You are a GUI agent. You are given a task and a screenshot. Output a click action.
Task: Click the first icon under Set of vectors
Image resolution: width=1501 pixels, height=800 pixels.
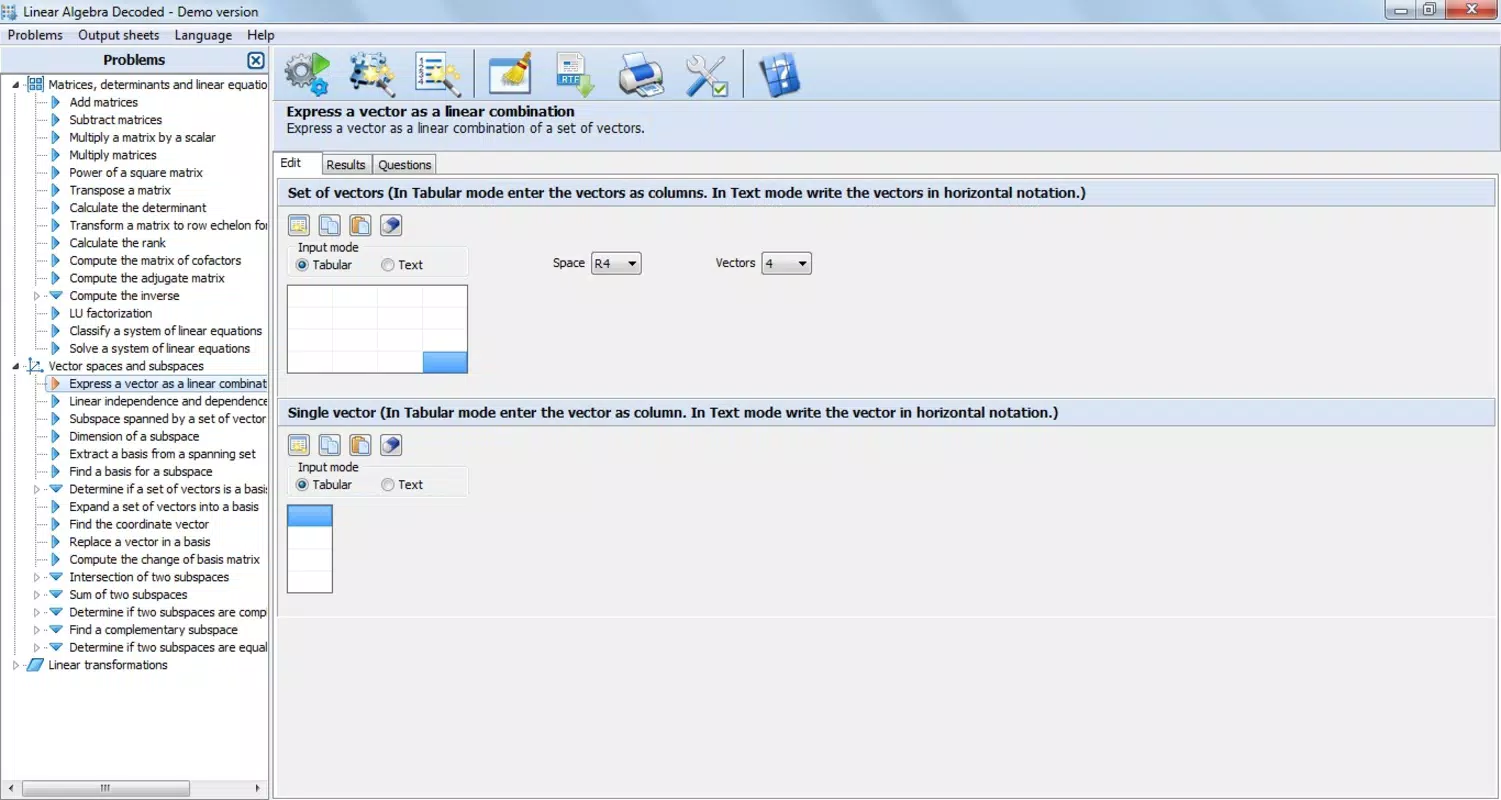[x=298, y=225]
